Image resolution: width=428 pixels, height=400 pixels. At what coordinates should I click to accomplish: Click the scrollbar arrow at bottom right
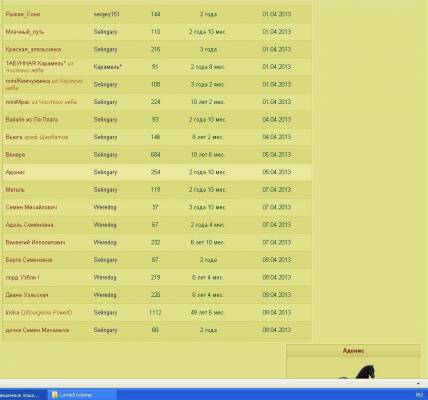point(418,383)
